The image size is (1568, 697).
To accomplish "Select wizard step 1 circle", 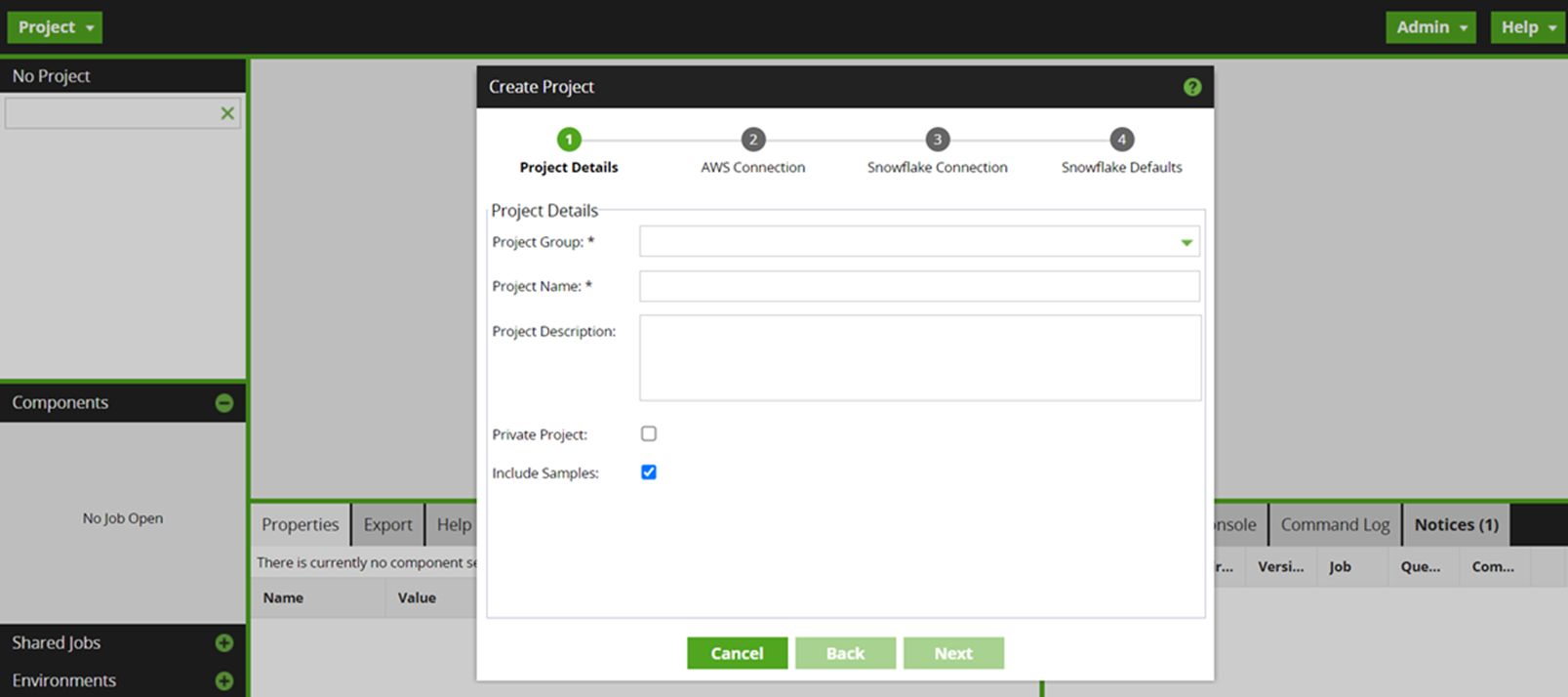I will 569,140.
